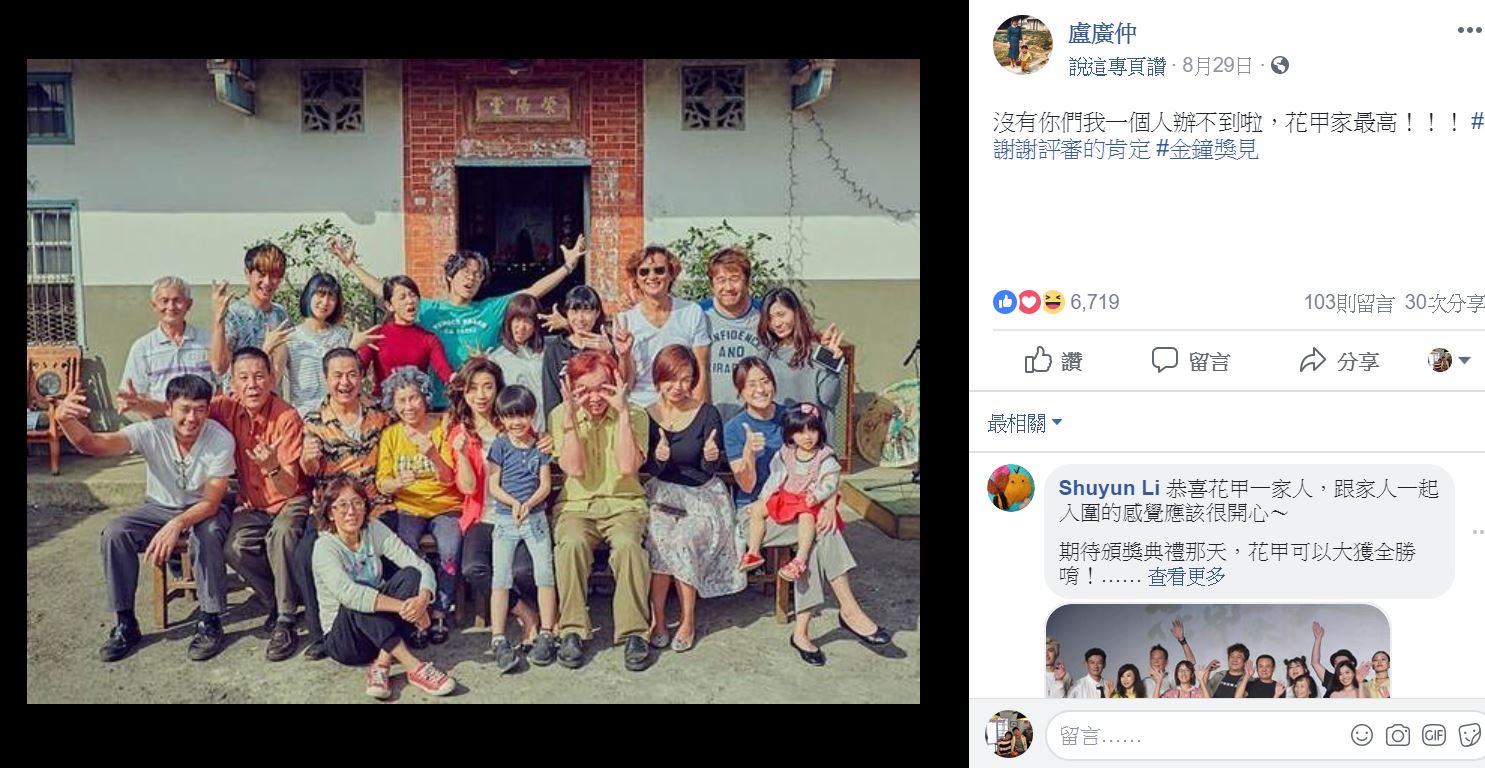This screenshot has height=768, width=1485.
Task: Click the comment speech bubble icon
Action: [x=1164, y=360]
